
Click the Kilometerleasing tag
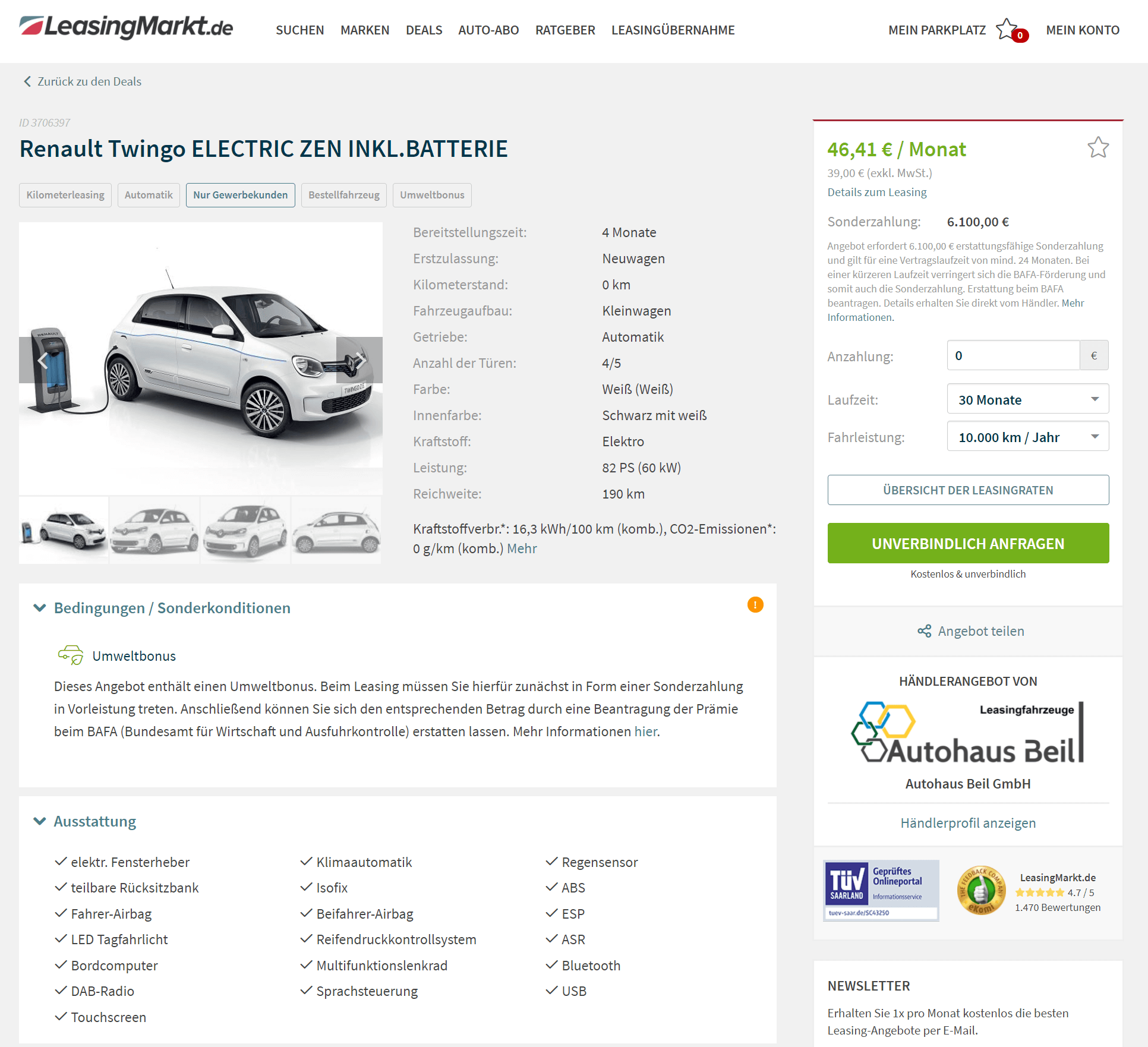click(65, 195)
